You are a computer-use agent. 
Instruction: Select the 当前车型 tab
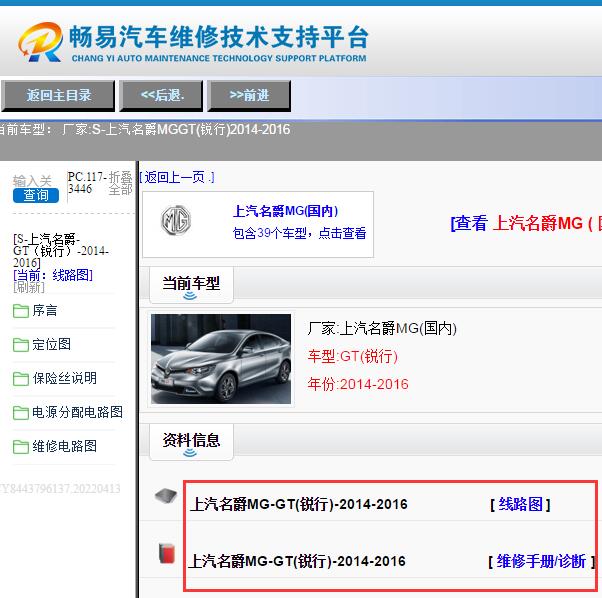(x=191, y=285)
